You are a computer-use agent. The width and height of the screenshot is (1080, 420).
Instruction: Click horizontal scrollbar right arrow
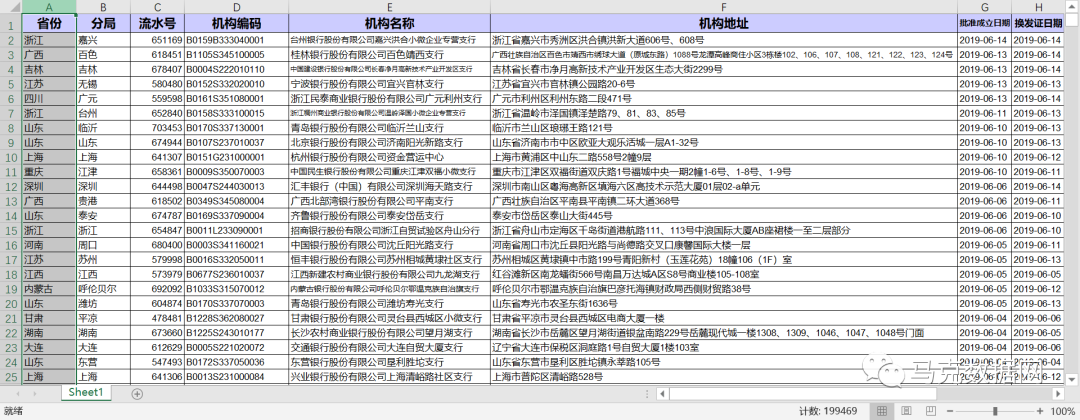coord(1060,394)
